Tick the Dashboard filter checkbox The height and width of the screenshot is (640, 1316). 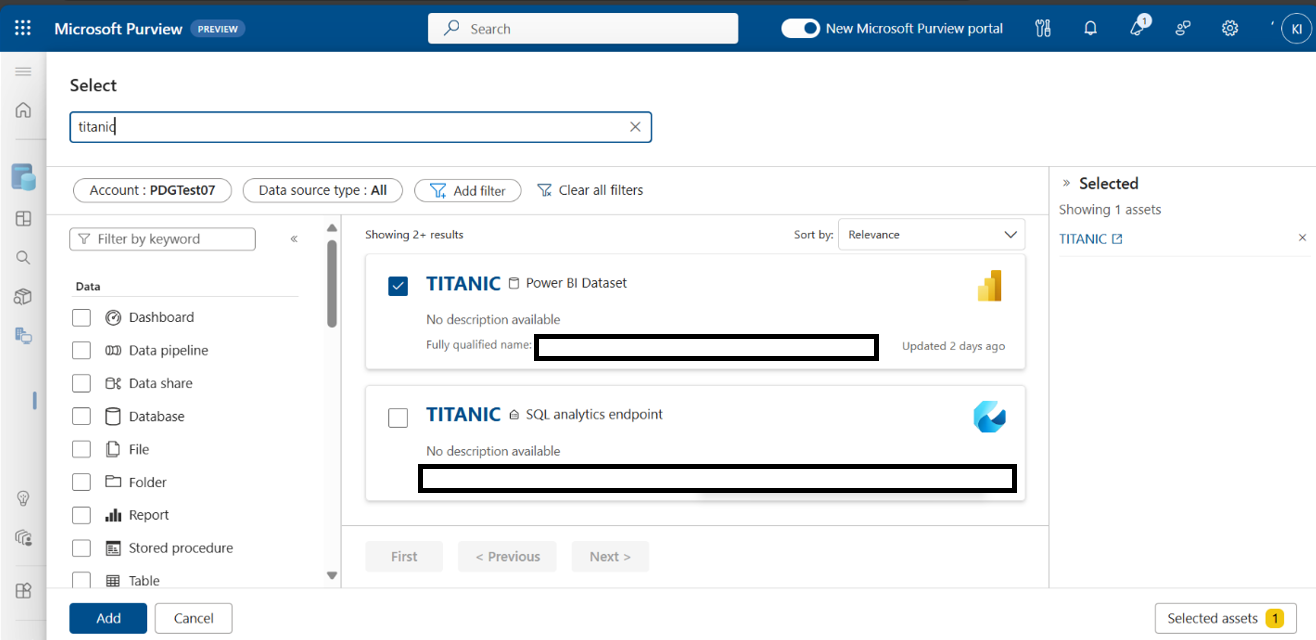(82, 318)
